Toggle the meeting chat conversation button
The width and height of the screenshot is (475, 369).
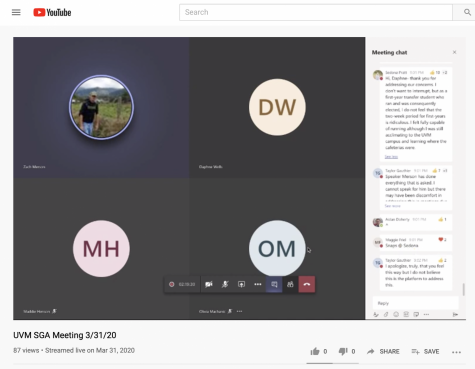click(274, 284)
